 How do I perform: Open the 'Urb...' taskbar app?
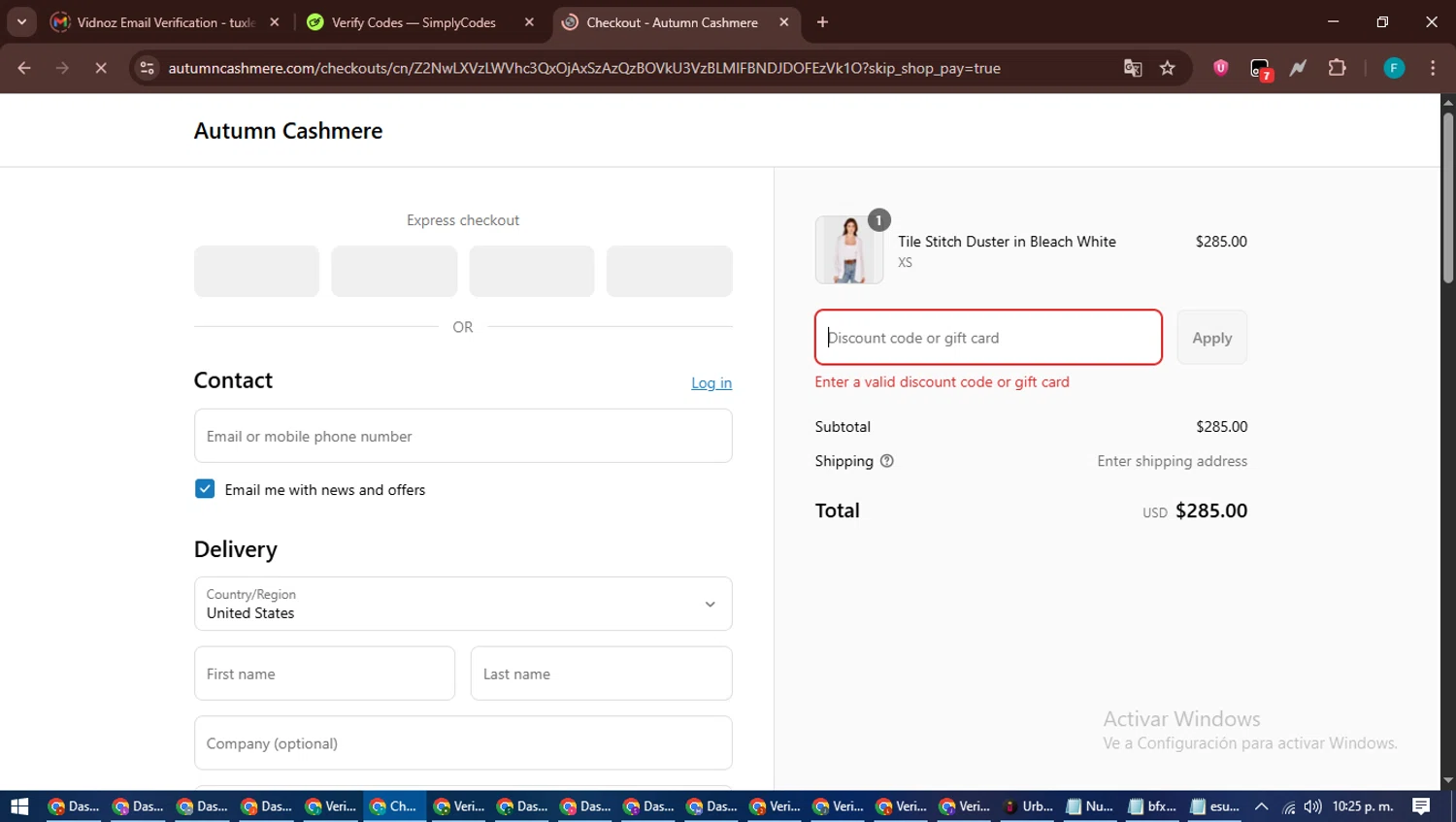[1028, 806]
